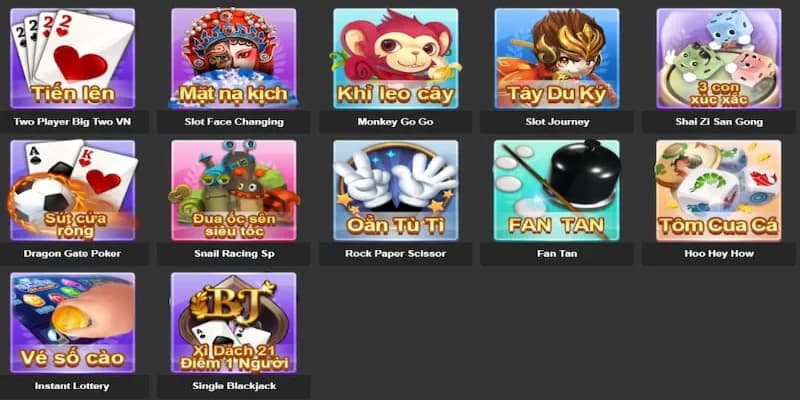Click the Single Blackjack label
The width and height of the screenshot is (800, 400).
tap(234, 386)
